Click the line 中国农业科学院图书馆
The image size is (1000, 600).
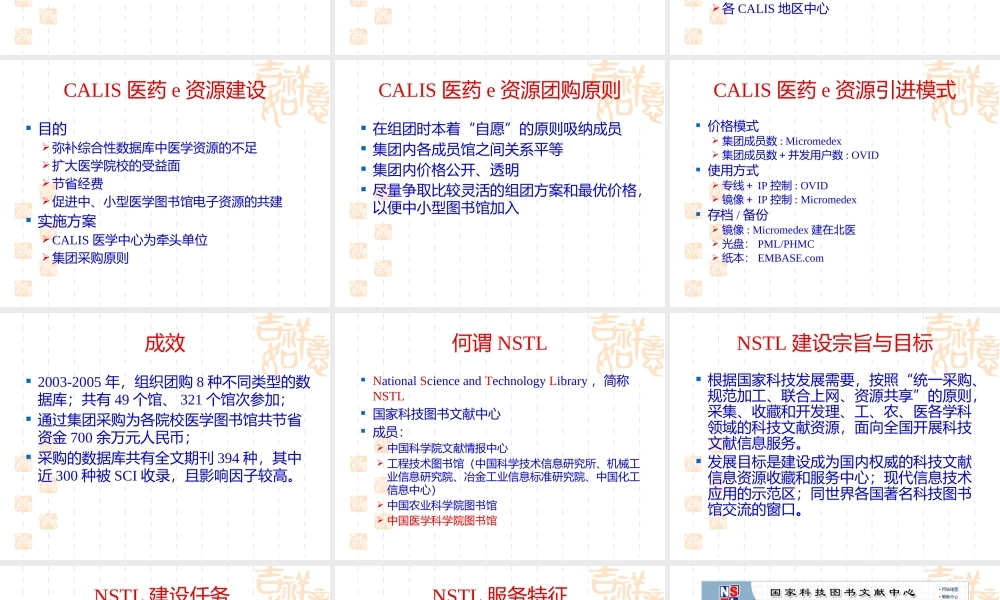click(442, 505)
